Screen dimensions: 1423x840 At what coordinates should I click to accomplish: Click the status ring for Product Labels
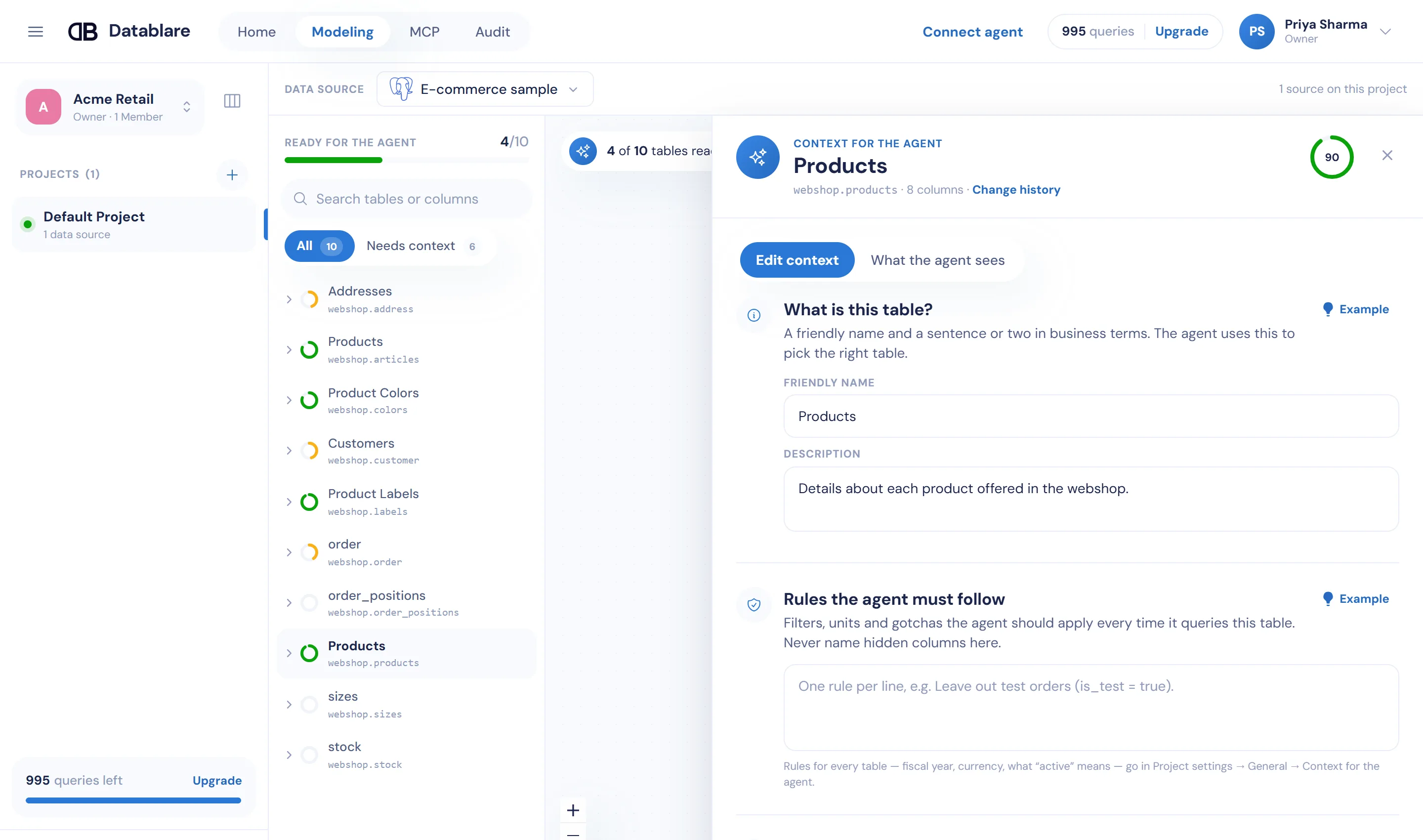309,502
